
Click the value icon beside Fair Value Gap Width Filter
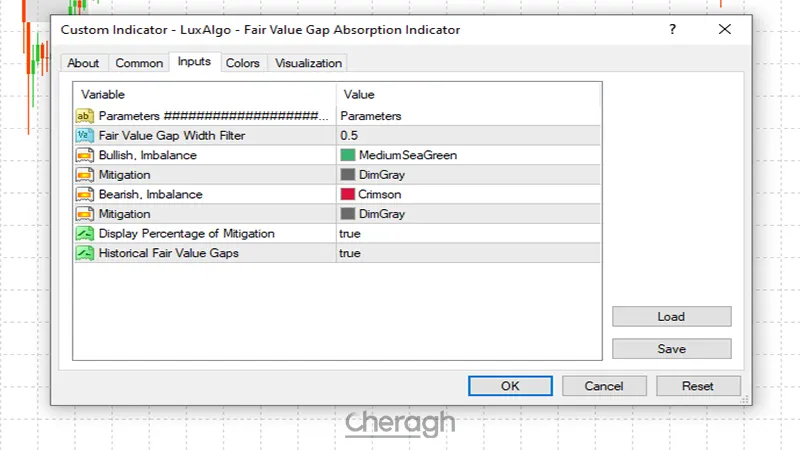pyautogui.click(x=85, y=135)
